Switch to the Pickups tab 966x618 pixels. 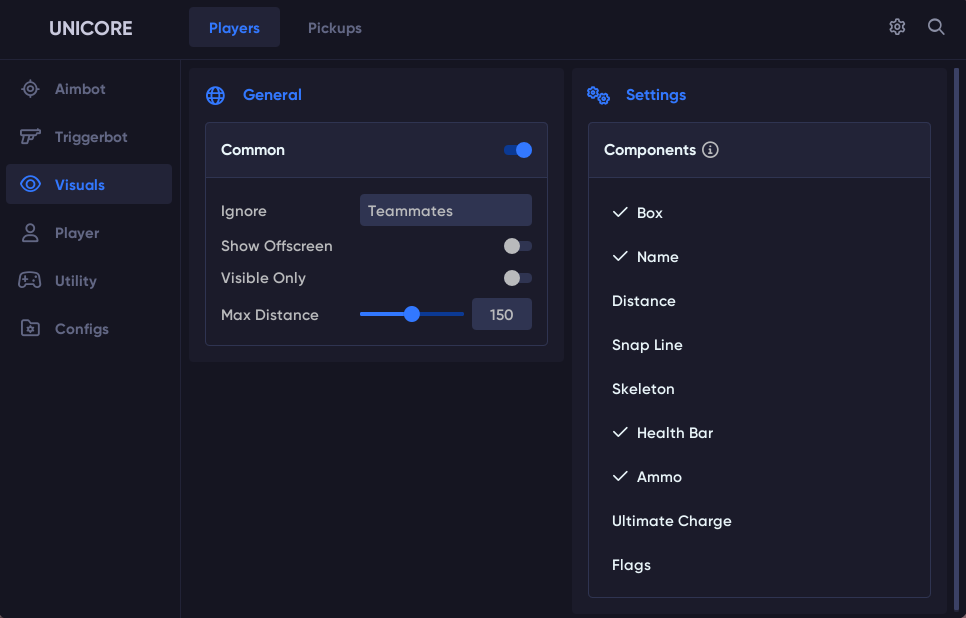(335, 28)
